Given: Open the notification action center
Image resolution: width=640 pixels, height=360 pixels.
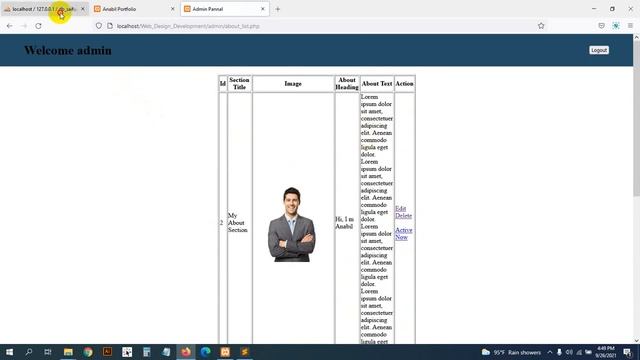Looking at the screenshot, I should (627, 352).
